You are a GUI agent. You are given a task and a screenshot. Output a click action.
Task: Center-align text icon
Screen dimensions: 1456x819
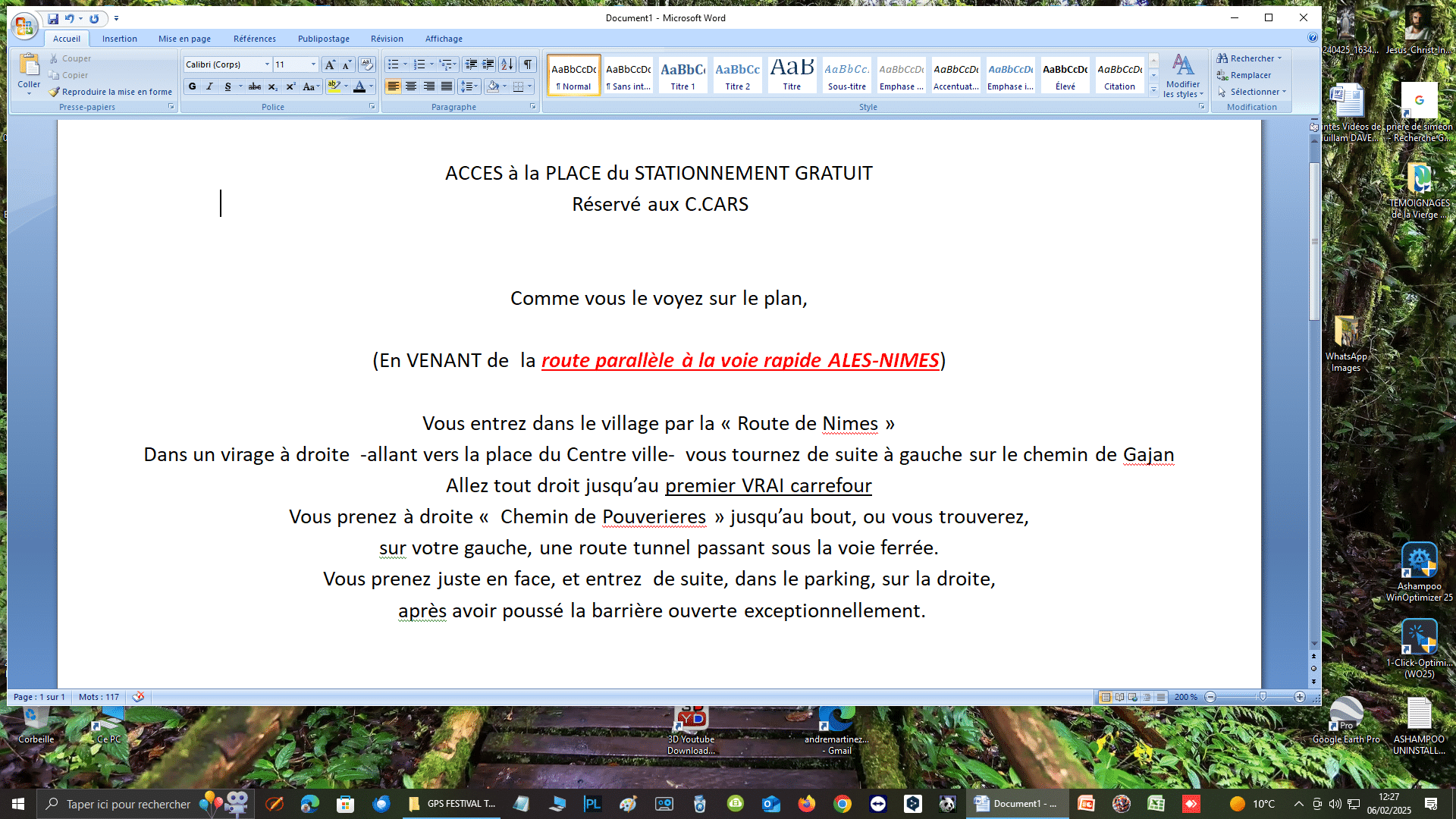point(411,86)
